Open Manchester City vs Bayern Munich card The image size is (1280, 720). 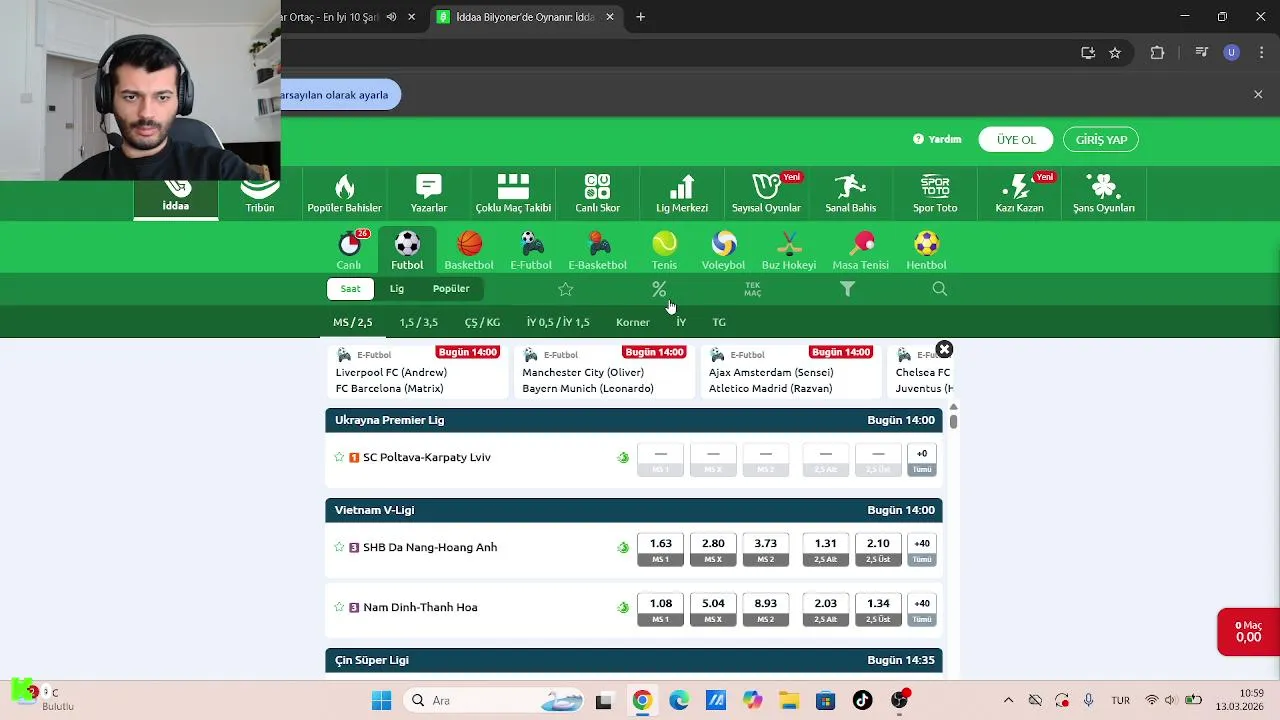[604, 371]
